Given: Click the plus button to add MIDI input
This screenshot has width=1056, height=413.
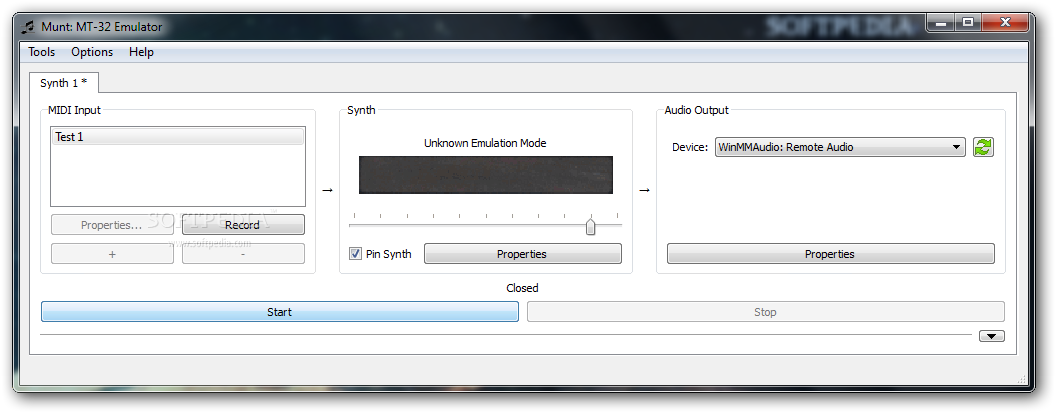Looking at the screenshot, I should (112, 254).
